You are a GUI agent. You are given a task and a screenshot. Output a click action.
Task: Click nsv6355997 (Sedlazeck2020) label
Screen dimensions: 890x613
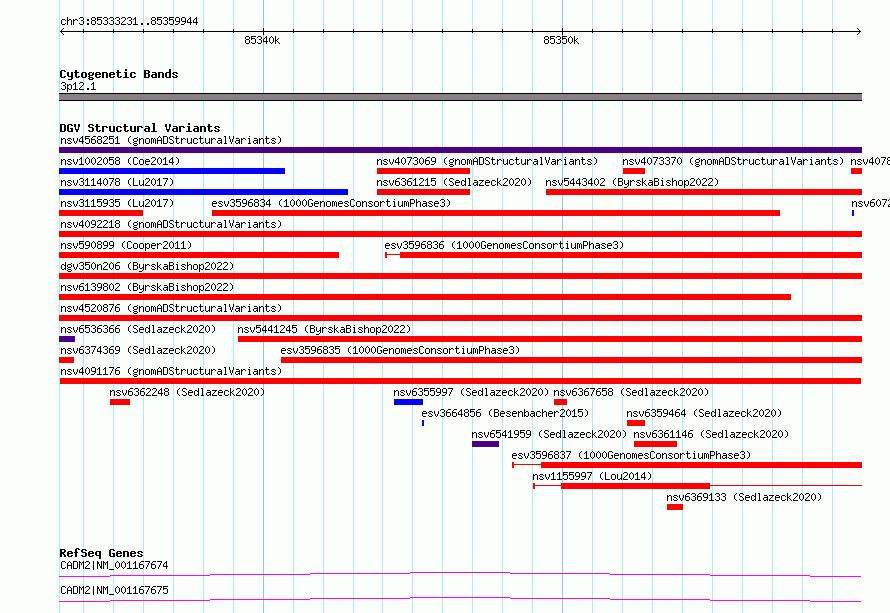471,392
